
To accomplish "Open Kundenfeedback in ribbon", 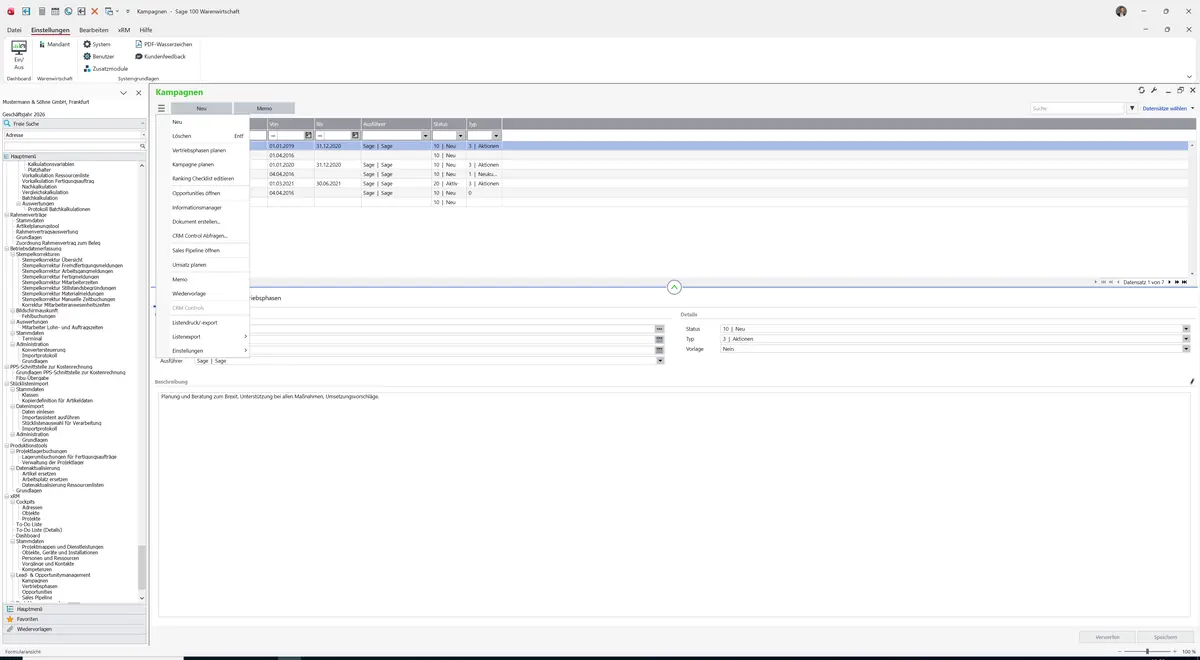I will pos(158,56).
